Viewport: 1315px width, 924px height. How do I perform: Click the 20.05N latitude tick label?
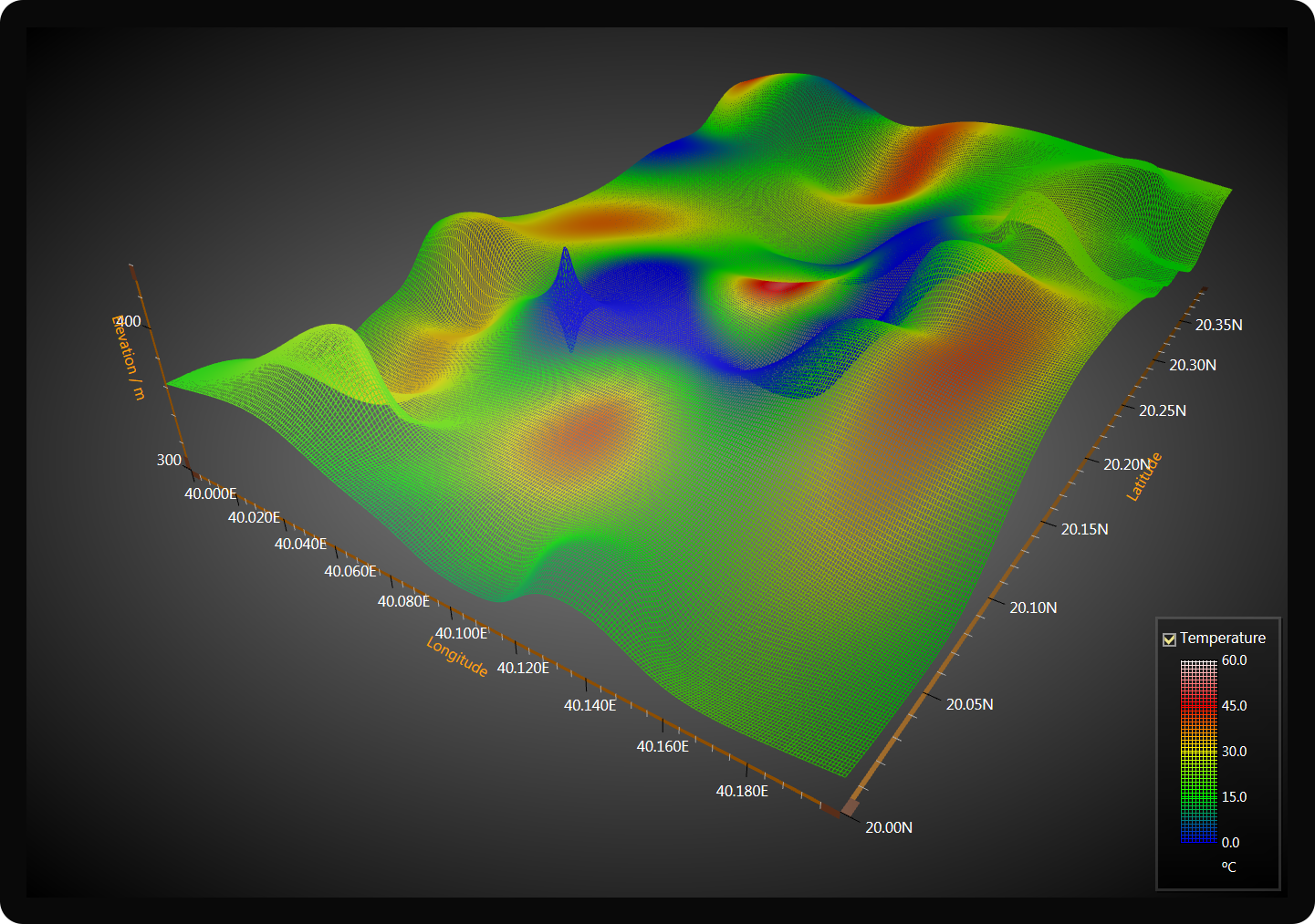(969, 704)
